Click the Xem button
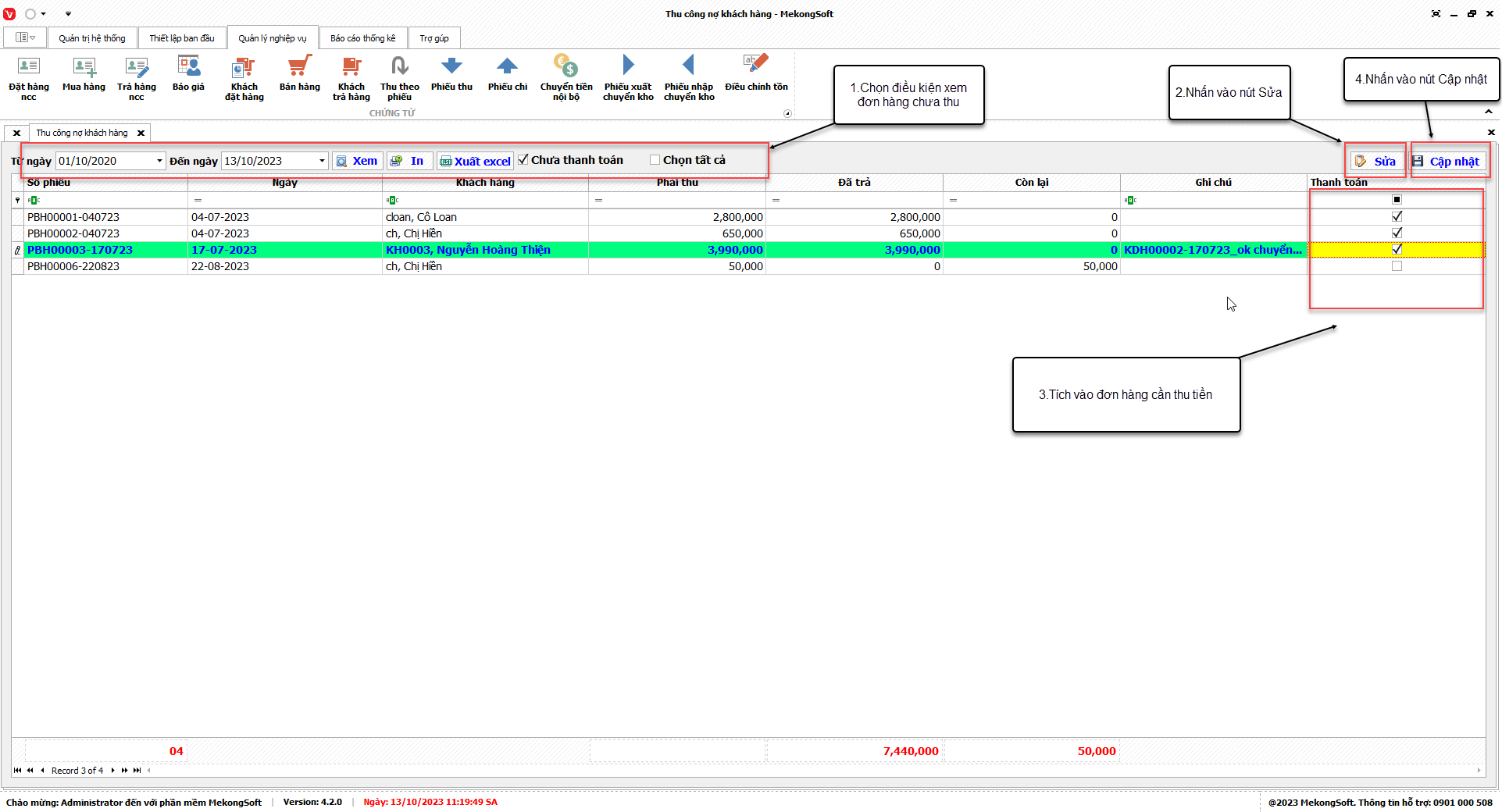Viewport: 1502px width, 812px height. point(358,161)
